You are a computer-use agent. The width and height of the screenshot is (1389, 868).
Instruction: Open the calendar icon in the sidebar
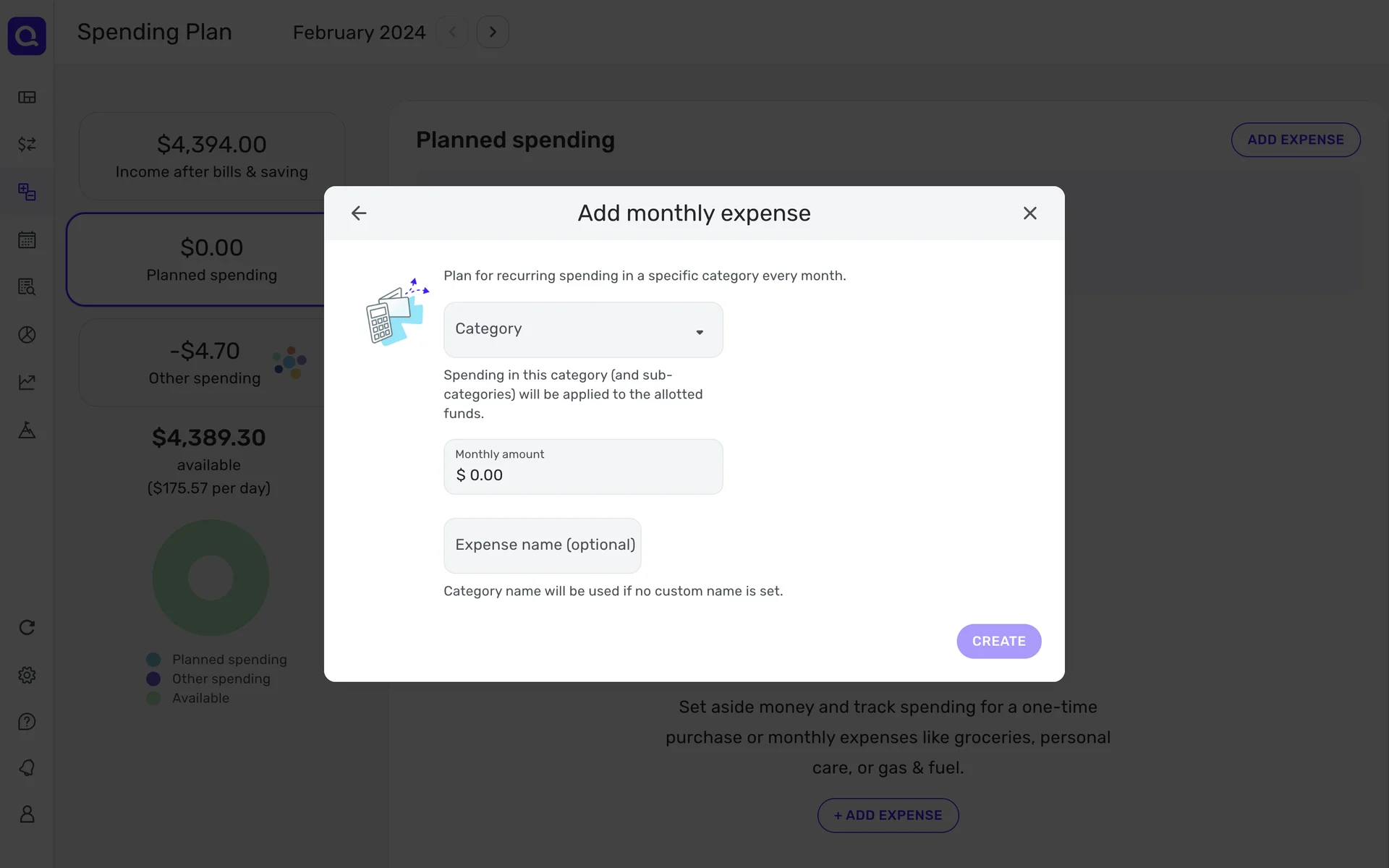27,240
